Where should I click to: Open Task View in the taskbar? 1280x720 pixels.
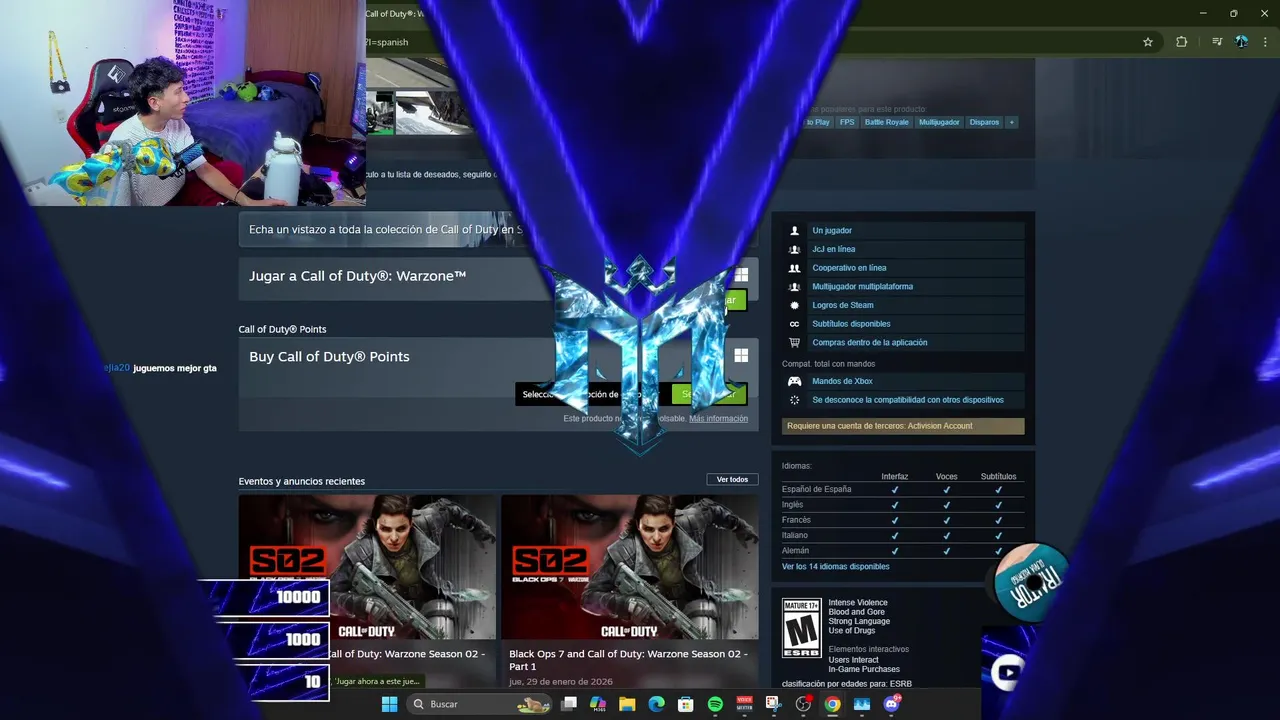569,704
